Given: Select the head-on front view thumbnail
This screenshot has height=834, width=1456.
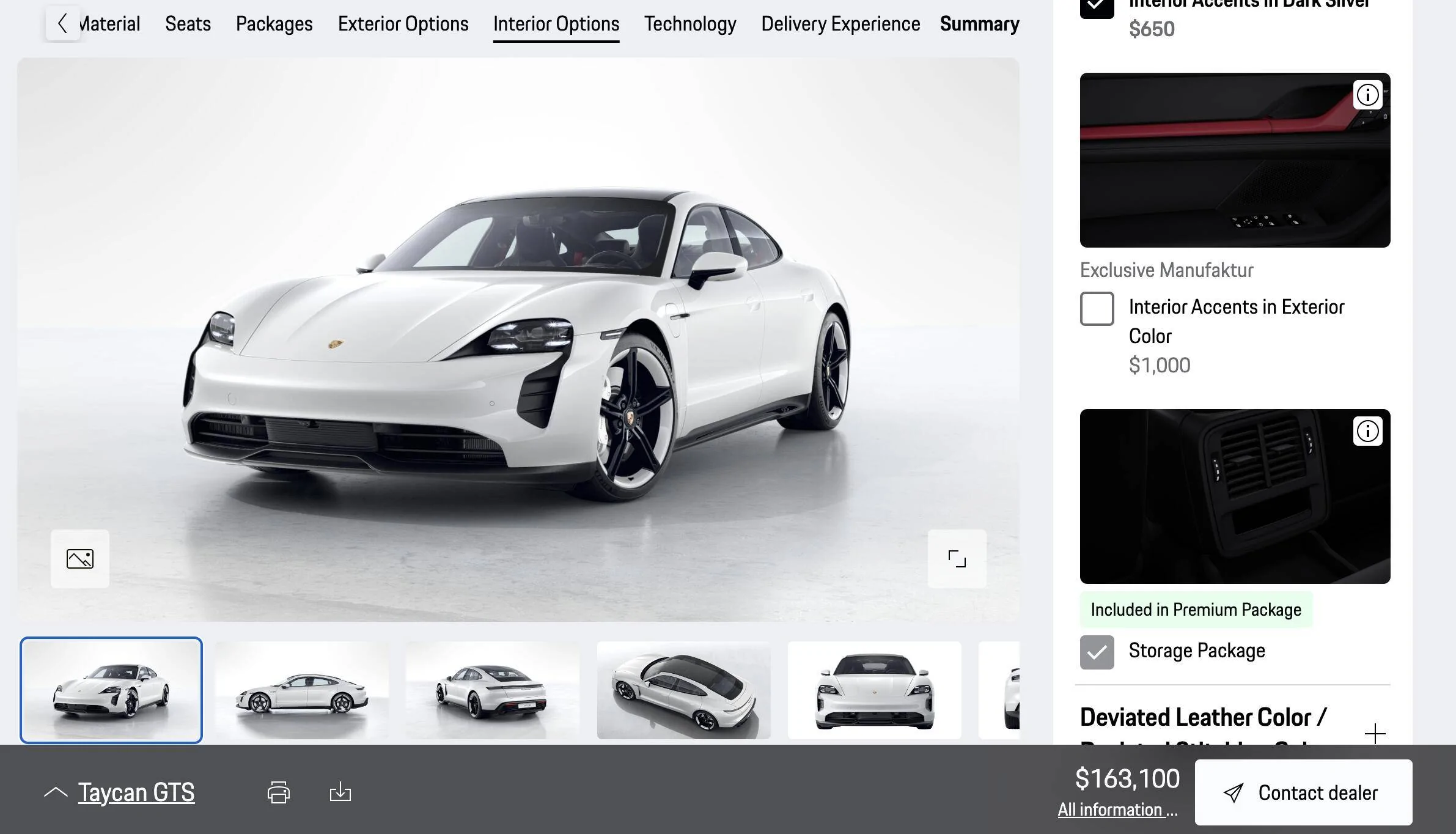Looking at the screenshot, I should click(875, 690).
